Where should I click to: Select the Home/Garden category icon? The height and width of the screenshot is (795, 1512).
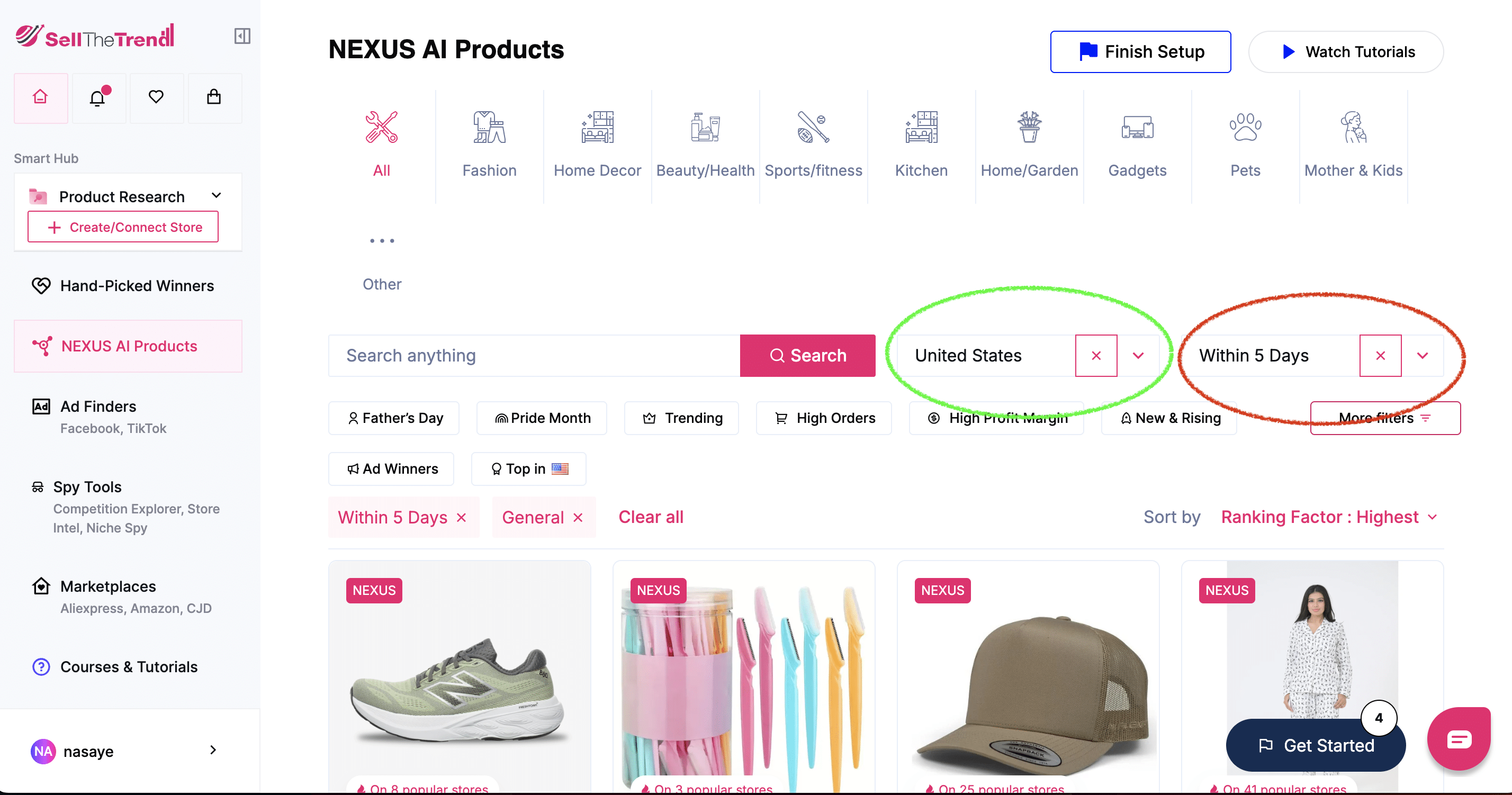click(1030, 127)
